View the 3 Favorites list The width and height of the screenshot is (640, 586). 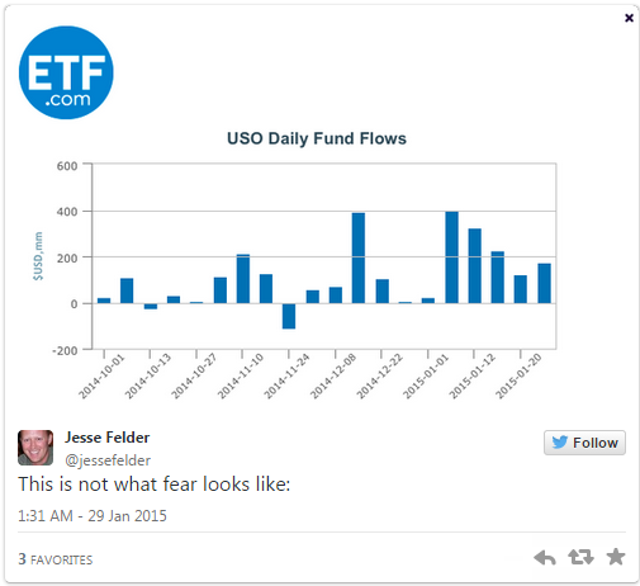55,559
